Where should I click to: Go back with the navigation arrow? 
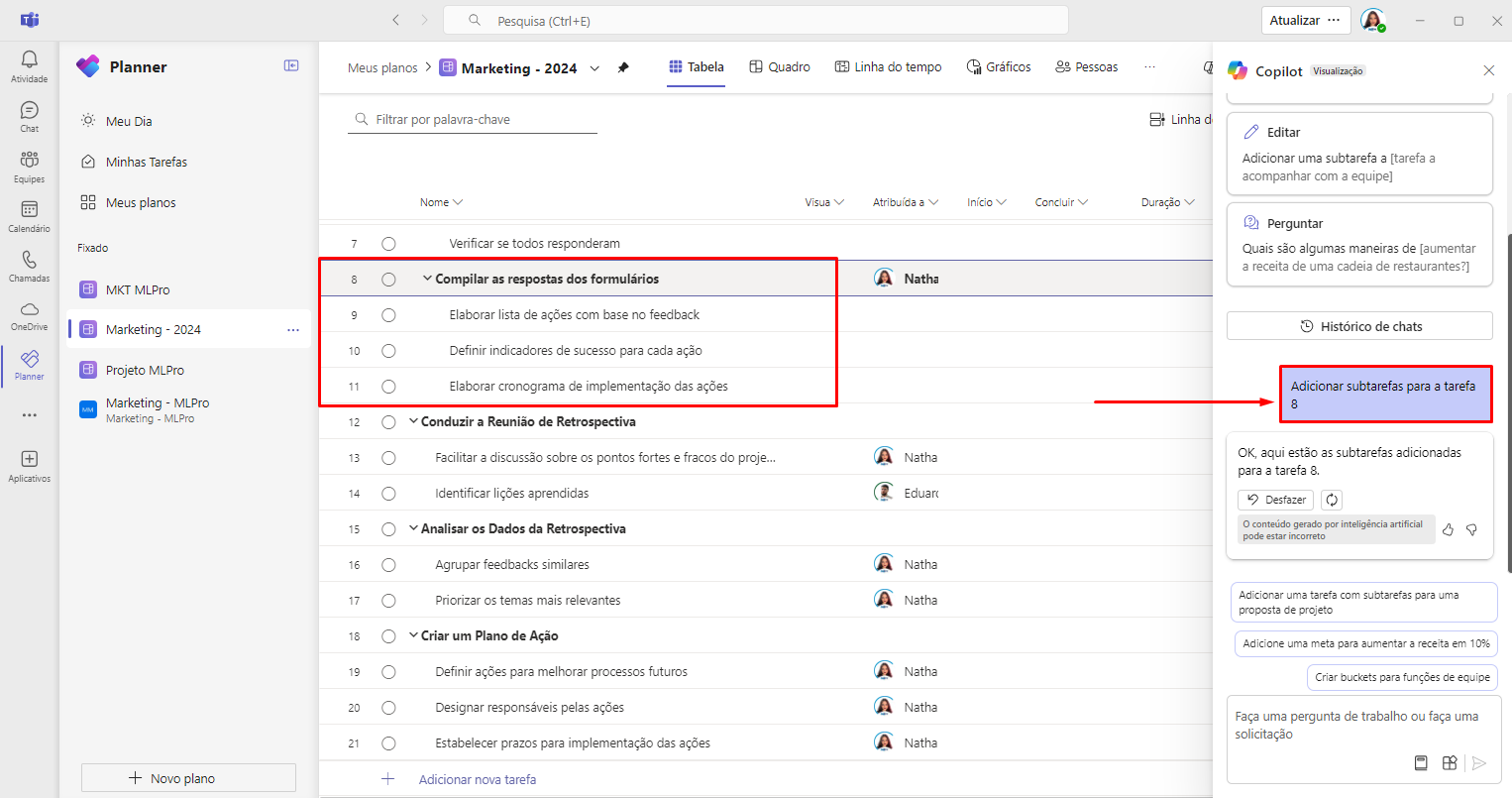(395, 20)
